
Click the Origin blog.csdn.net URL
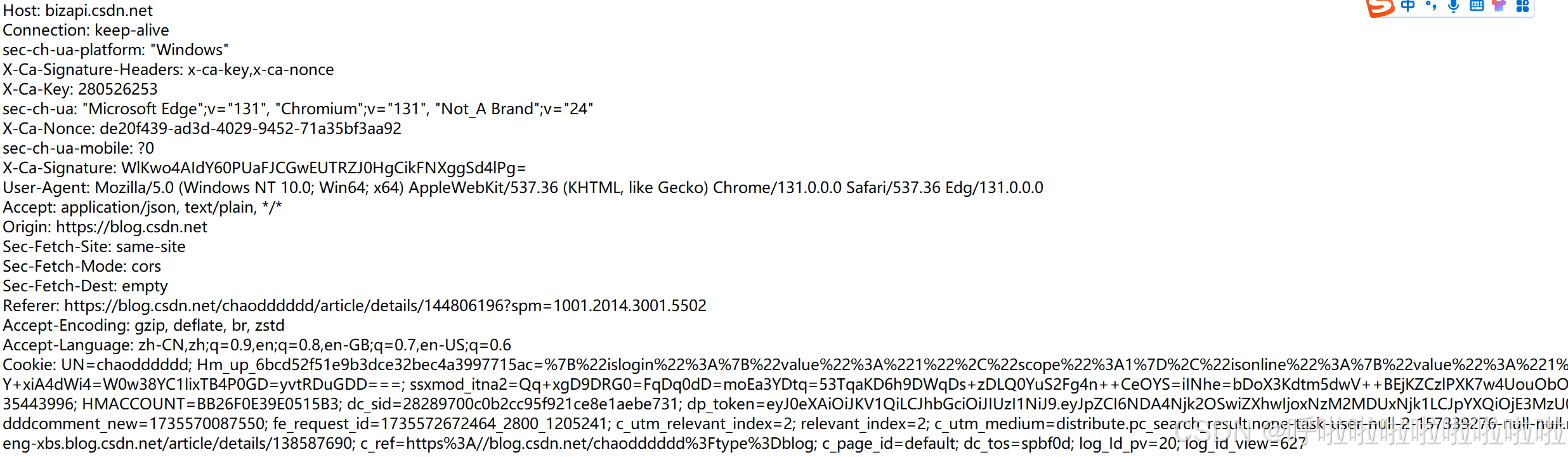[x=132, y=227]
